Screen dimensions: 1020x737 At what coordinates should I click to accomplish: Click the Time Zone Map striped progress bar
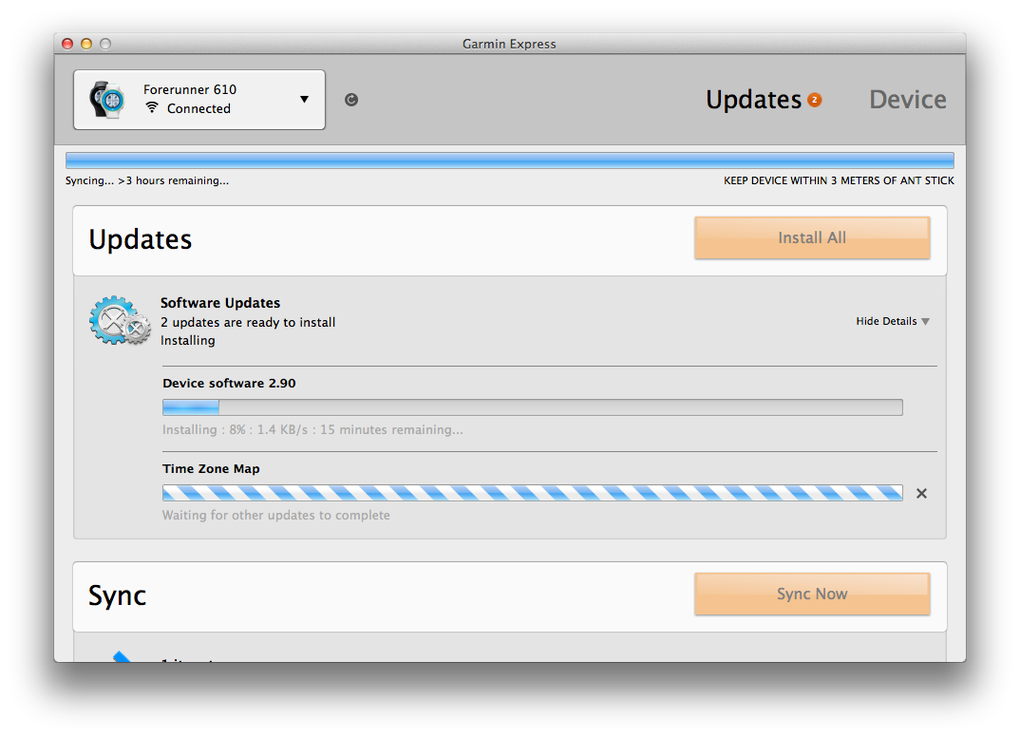click(x=532, y=493)
